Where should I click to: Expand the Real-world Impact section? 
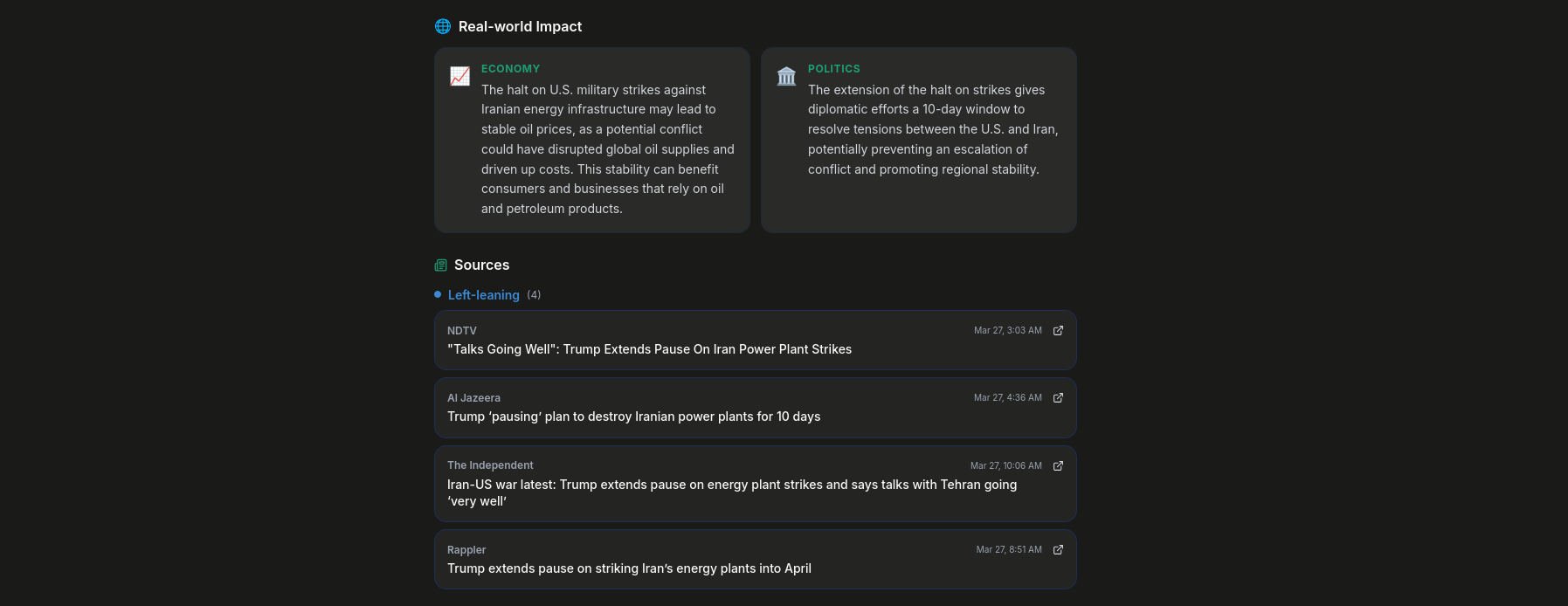(520, 26)
